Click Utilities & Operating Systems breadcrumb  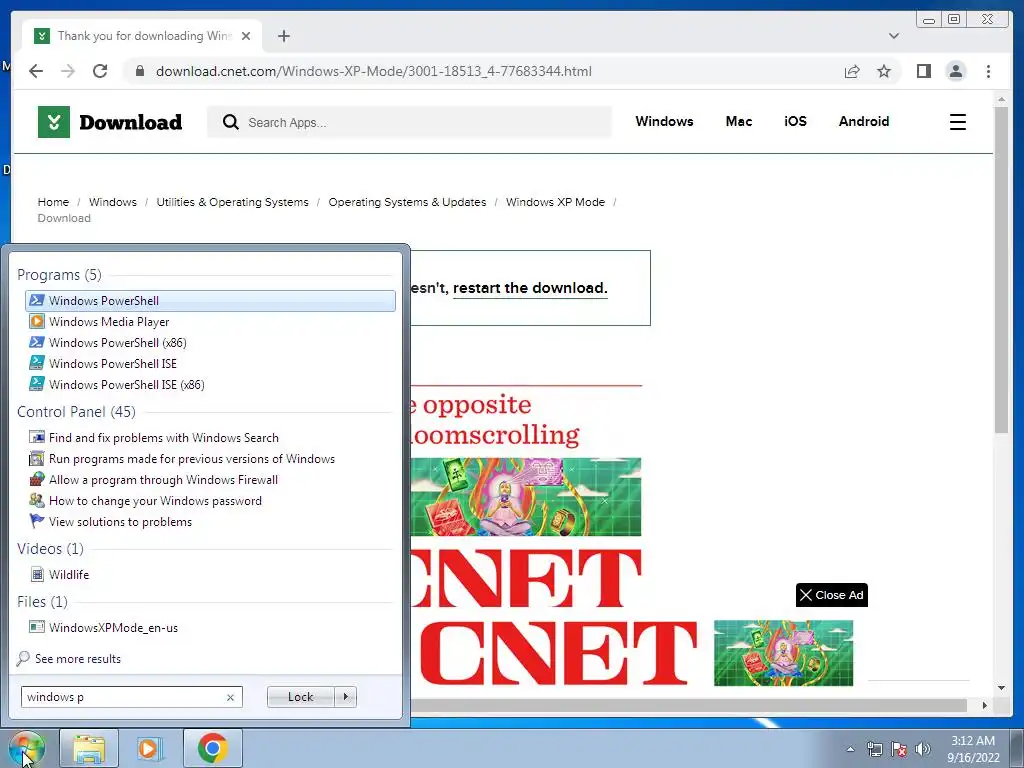coord(232,202)
